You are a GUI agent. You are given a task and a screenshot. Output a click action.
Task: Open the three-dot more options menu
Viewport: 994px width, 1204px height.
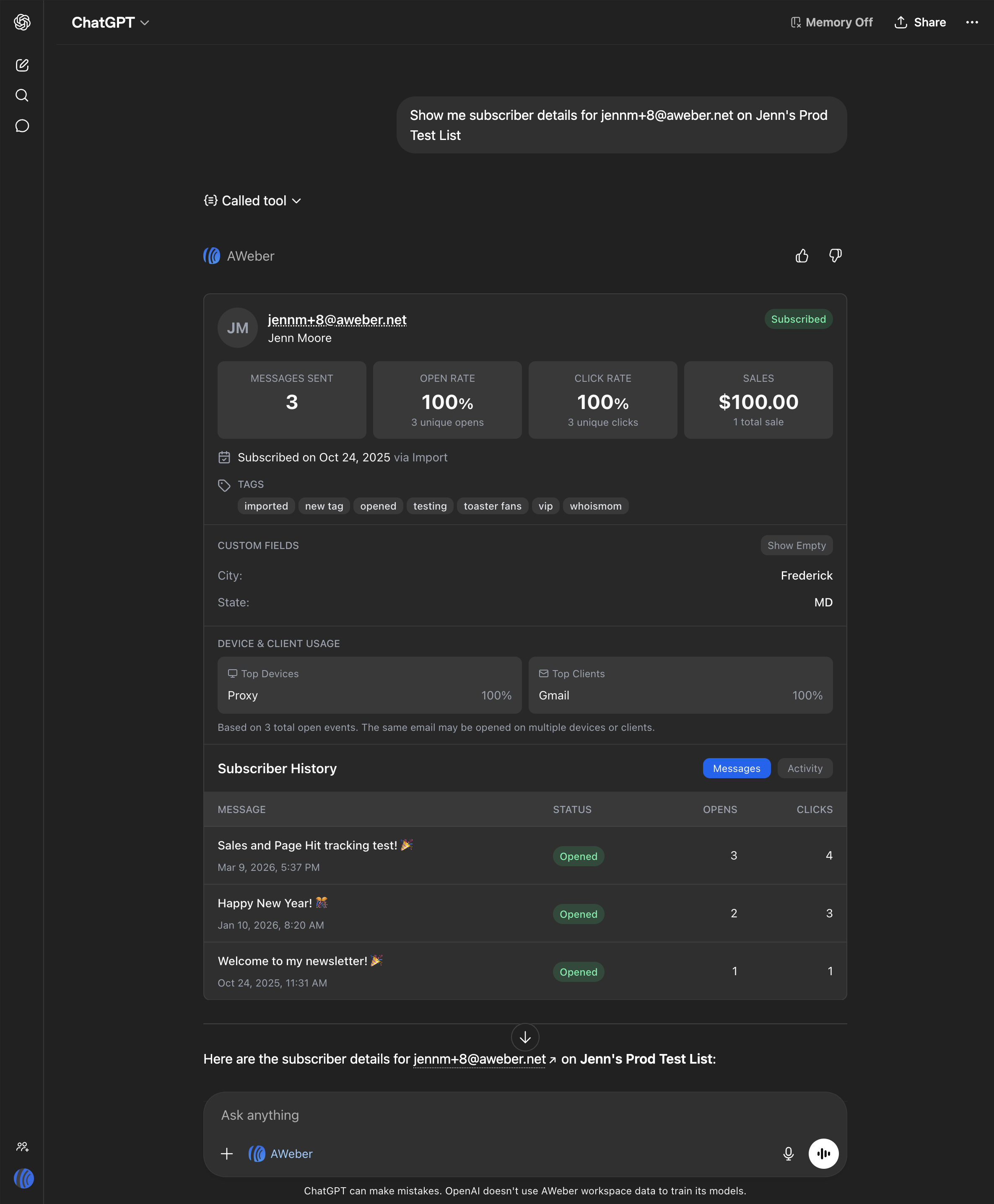click(x=972, y=22)
